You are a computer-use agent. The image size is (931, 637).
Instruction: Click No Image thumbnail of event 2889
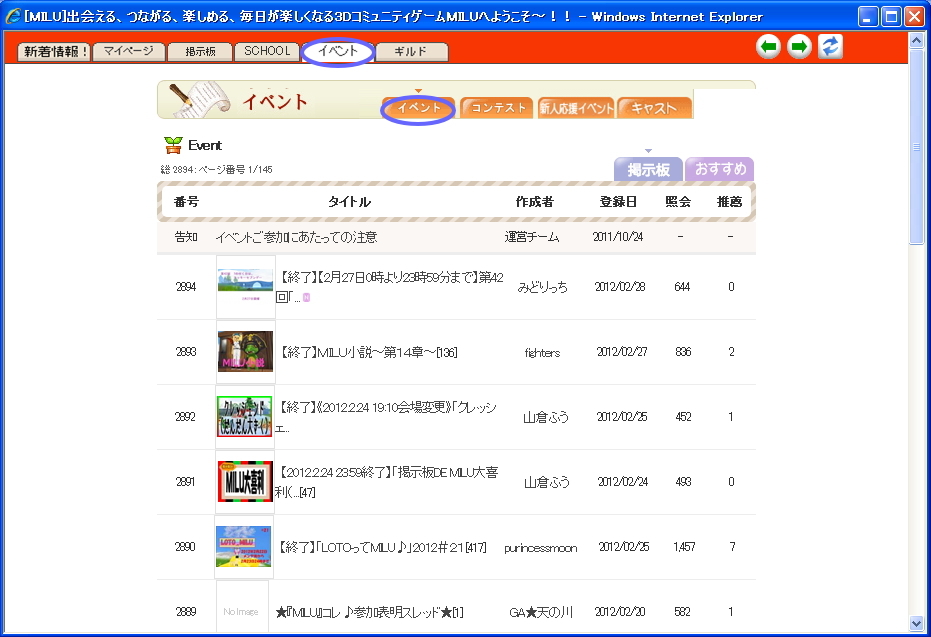coord(242,608)
